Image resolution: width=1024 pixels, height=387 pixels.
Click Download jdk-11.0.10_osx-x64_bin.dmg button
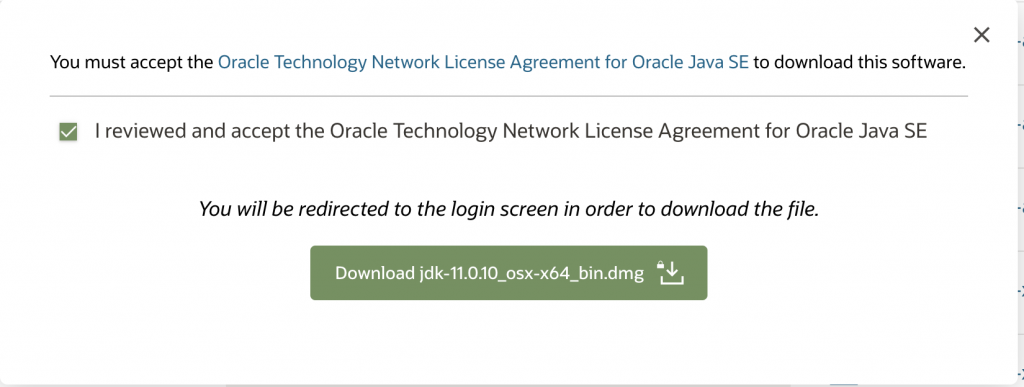[x=509, y=273]
